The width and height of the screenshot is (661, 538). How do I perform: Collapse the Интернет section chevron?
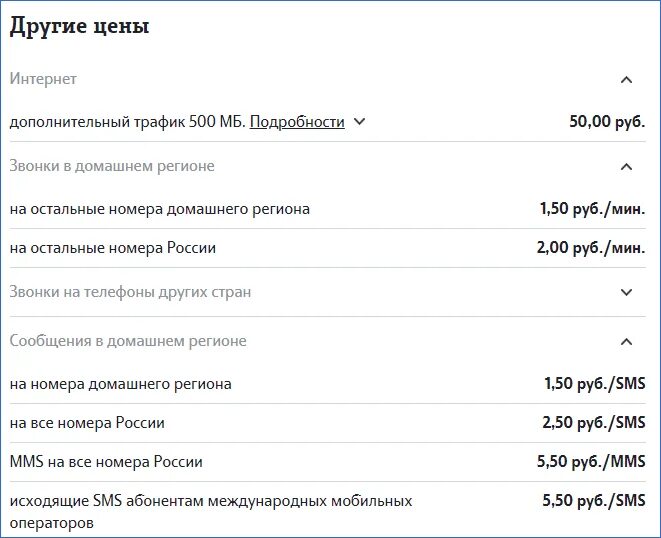tap(626, 80)
